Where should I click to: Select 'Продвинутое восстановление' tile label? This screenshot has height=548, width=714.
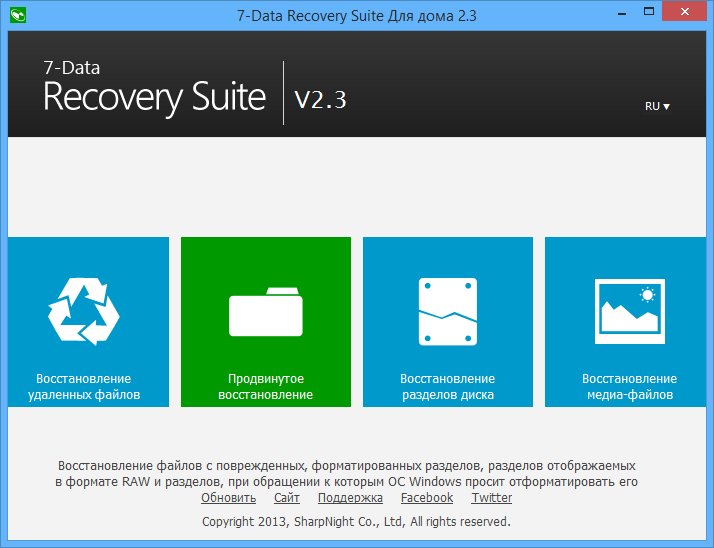pyautogui.click(x=265, y=387)
